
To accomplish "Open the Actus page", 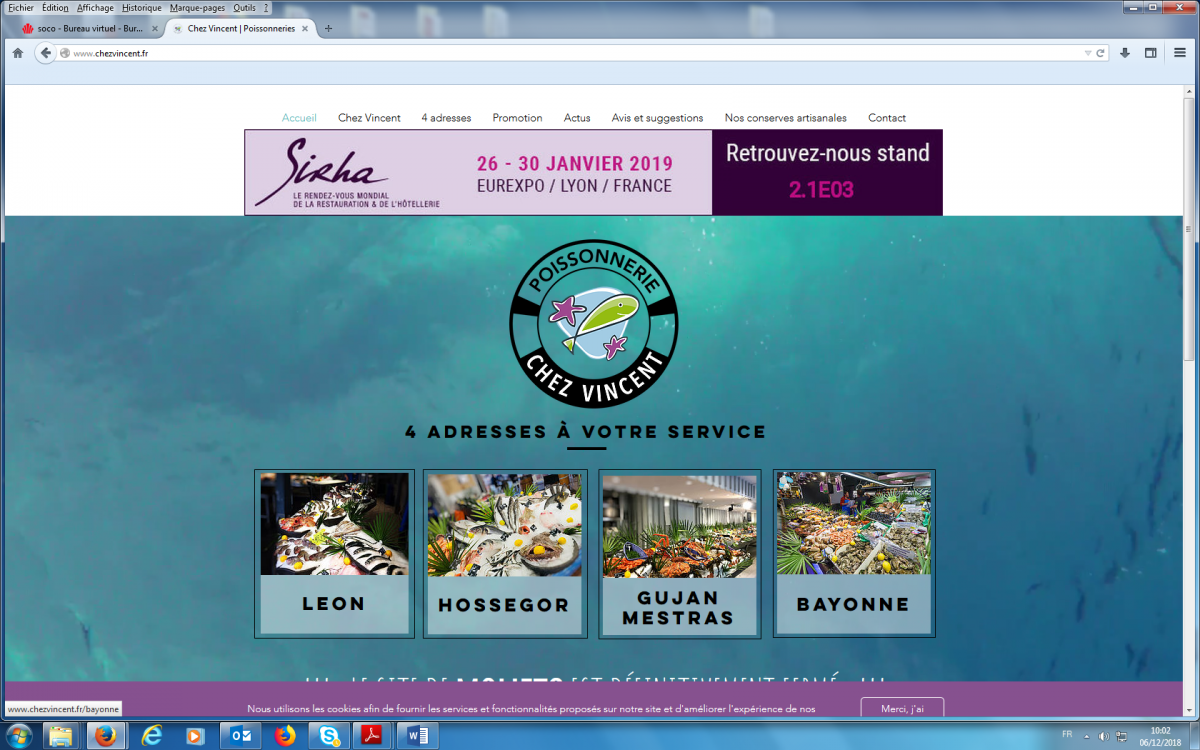I will click(577, 118).
